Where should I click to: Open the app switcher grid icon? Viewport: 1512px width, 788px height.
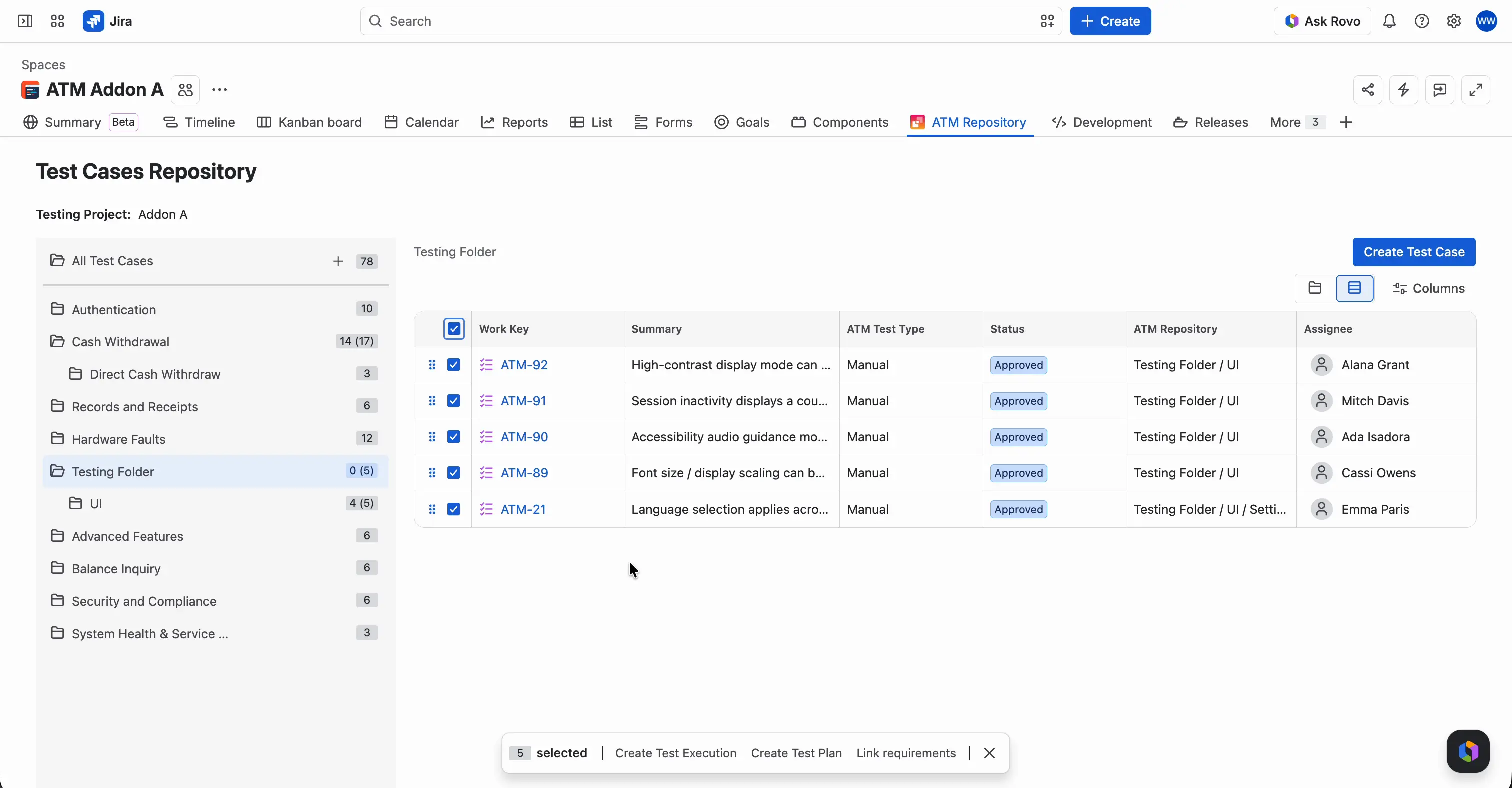[x=57, y=21]
